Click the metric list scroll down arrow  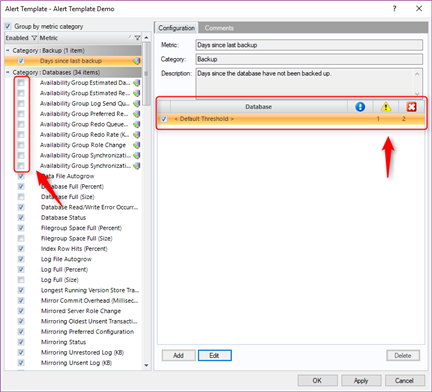coord(146,365)
